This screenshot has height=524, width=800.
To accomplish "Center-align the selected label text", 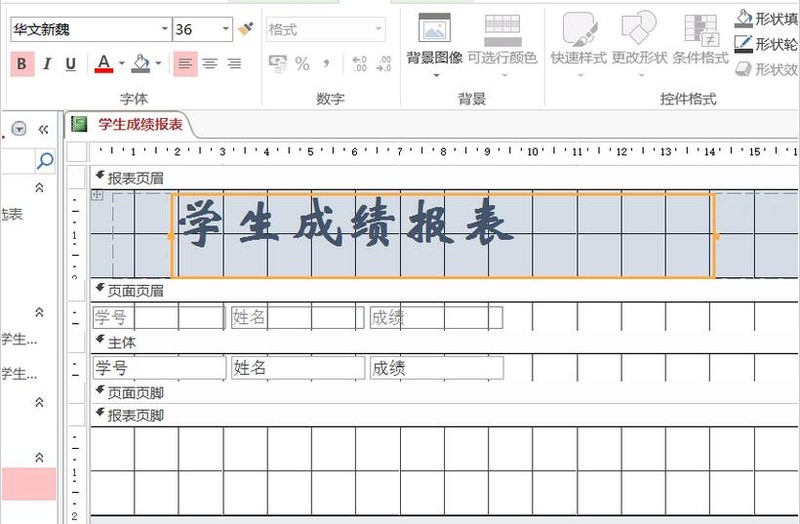I will point(210,64).
